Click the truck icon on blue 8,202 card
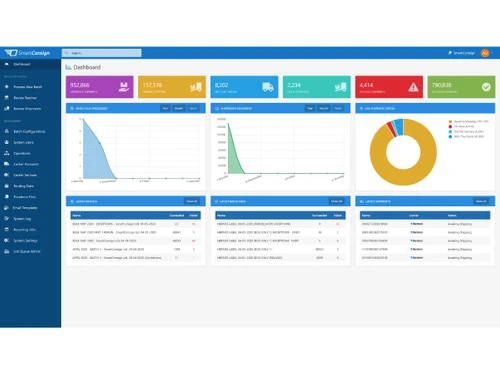Image resolution: width=500 pixels, height=375 pixels. tap(268, 87)
